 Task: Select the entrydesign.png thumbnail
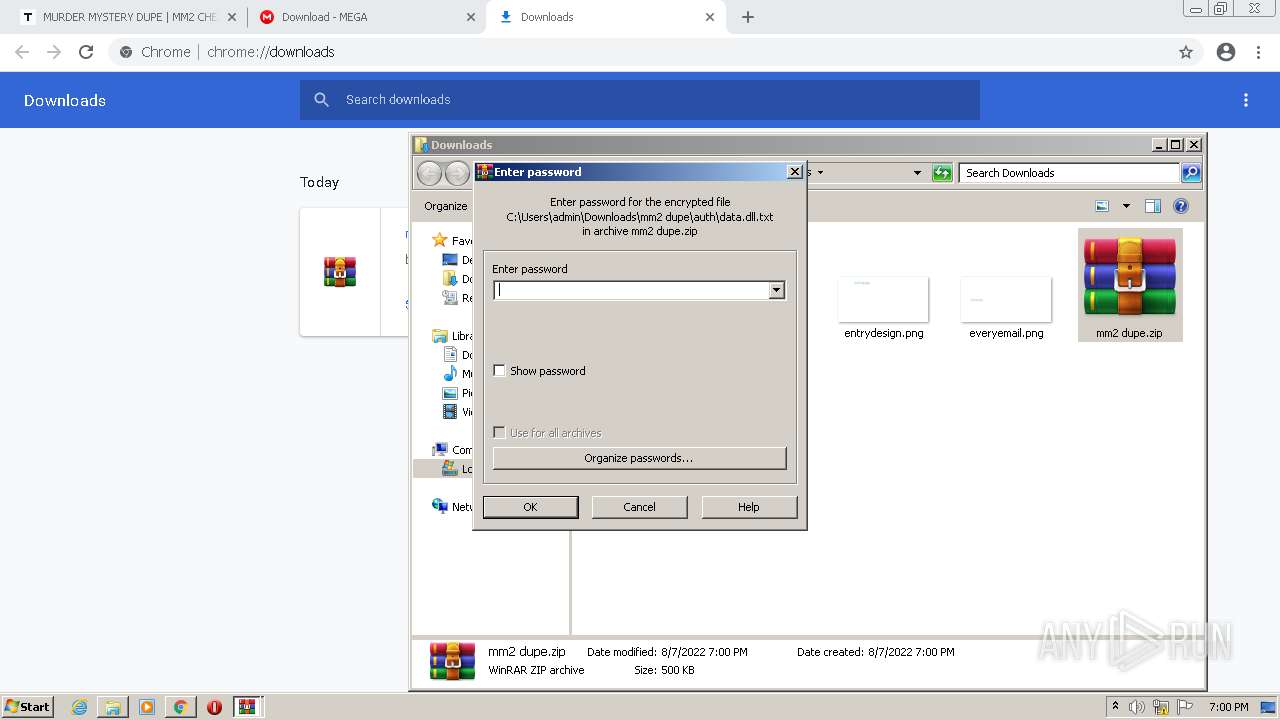tap(883, 300)
